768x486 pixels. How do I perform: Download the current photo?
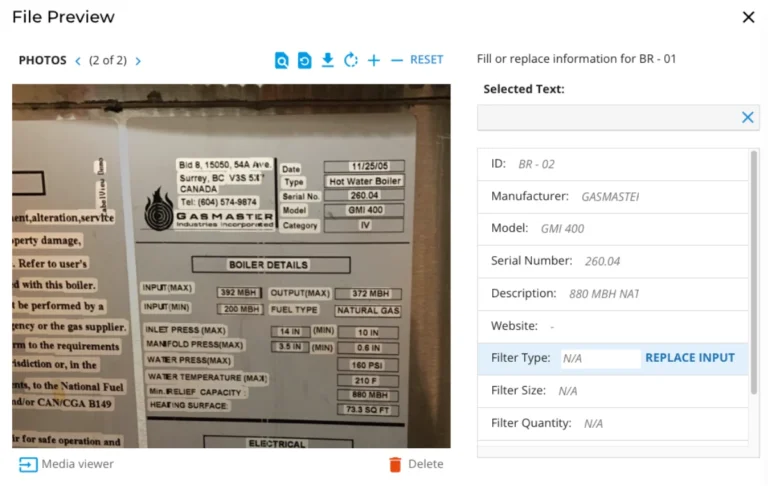[x=327, y=60]
